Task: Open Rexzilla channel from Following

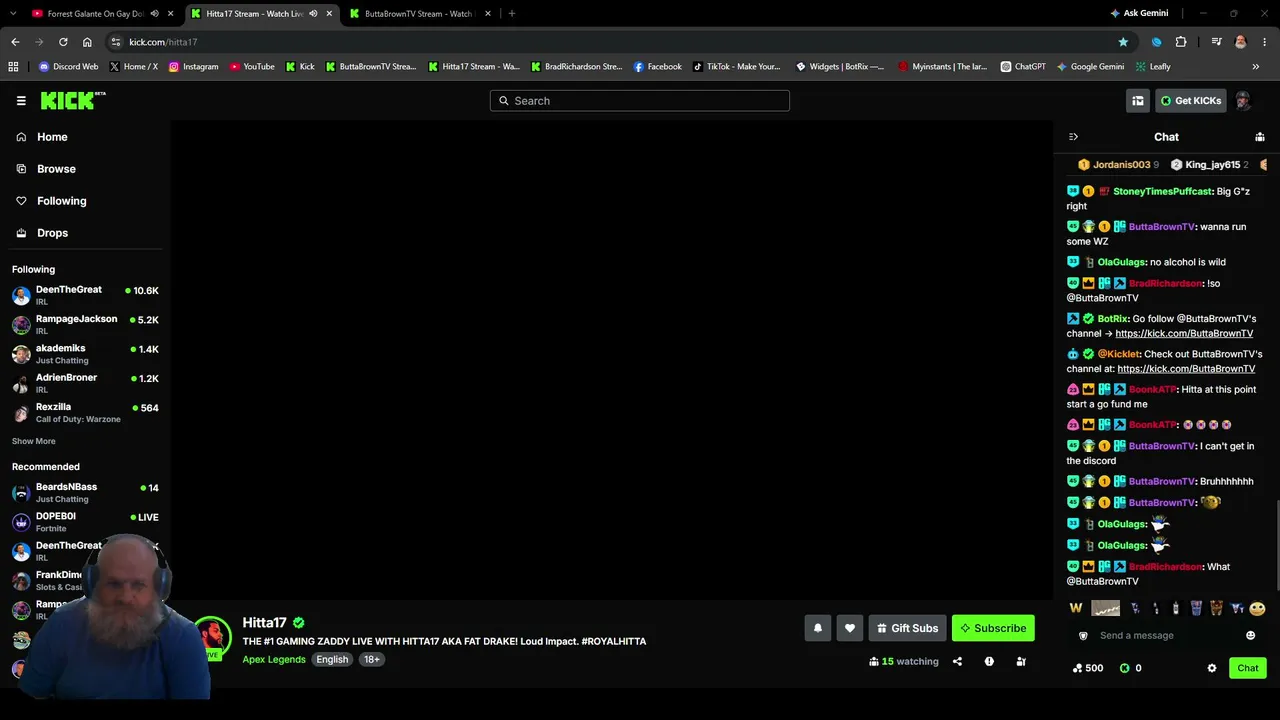Action: [x=85, y=413]
